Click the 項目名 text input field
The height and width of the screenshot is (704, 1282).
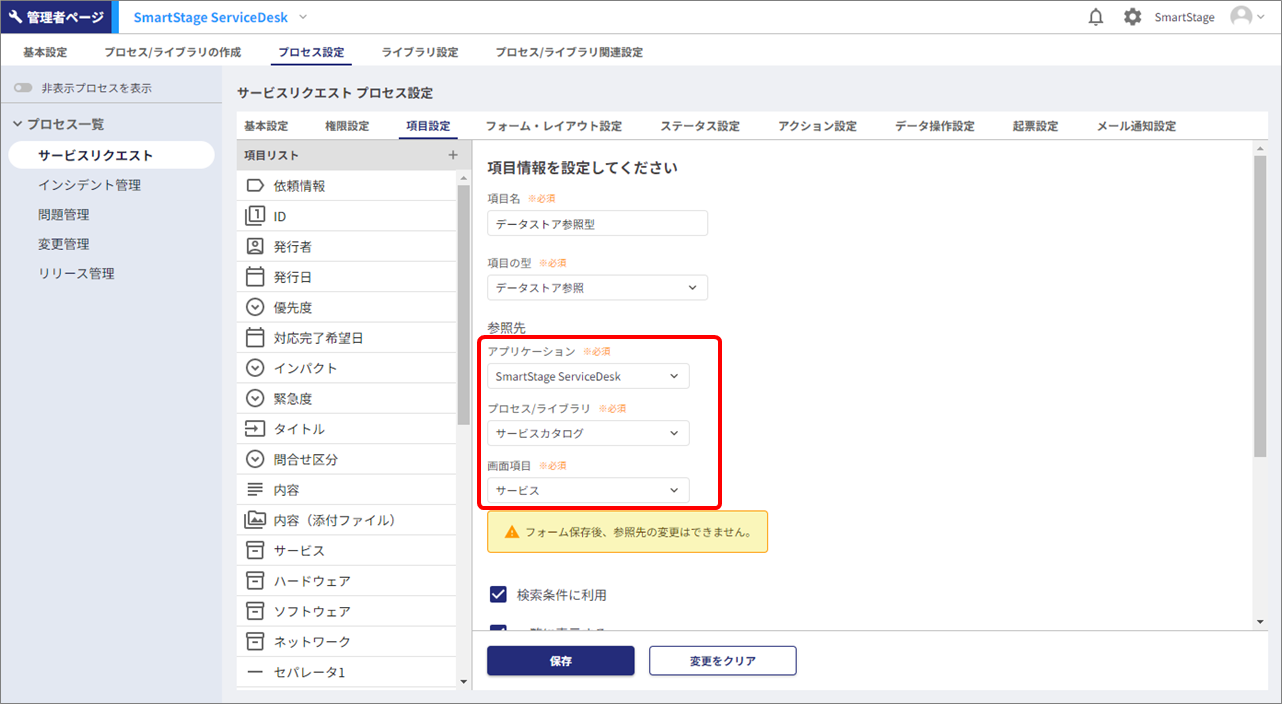[597, 224]
